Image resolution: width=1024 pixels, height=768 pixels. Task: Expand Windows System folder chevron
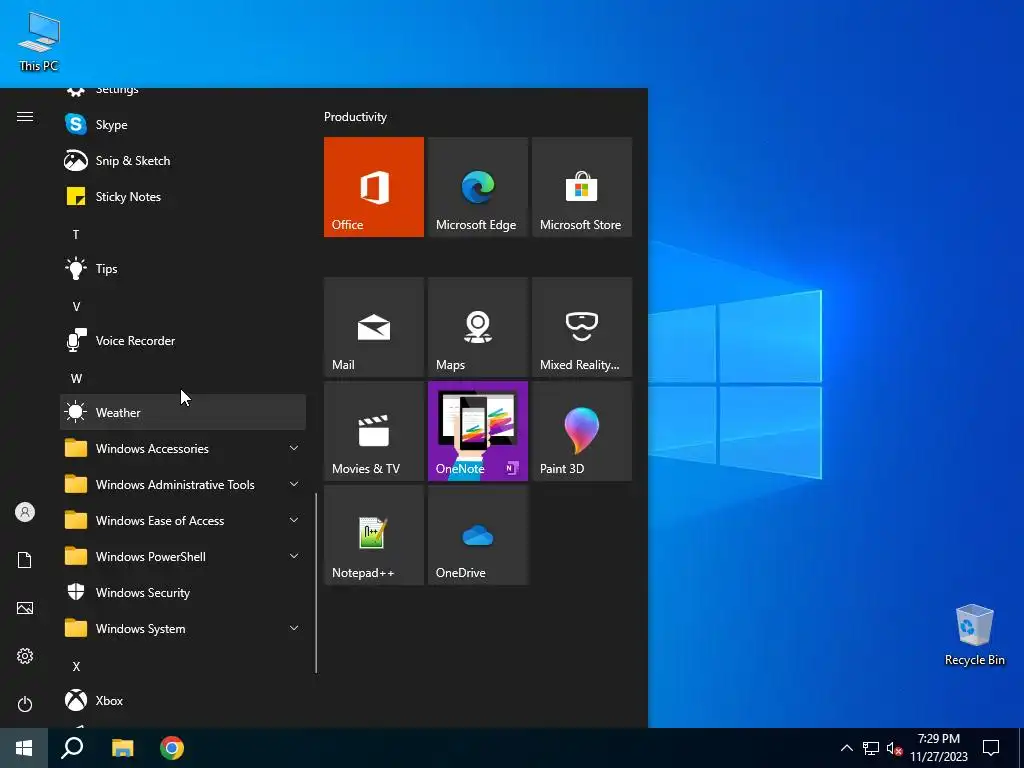coord(294,628)
